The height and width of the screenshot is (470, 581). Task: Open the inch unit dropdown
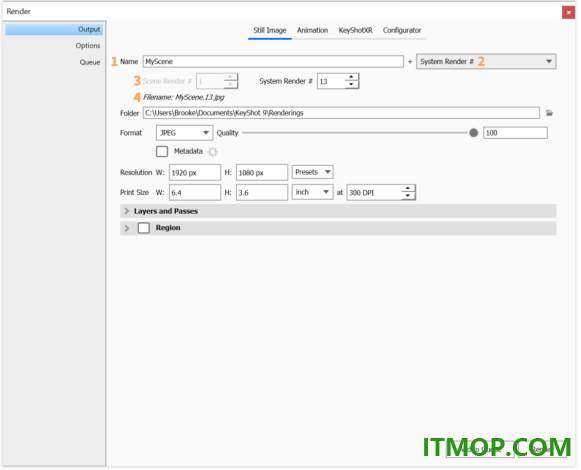(312, 192)
